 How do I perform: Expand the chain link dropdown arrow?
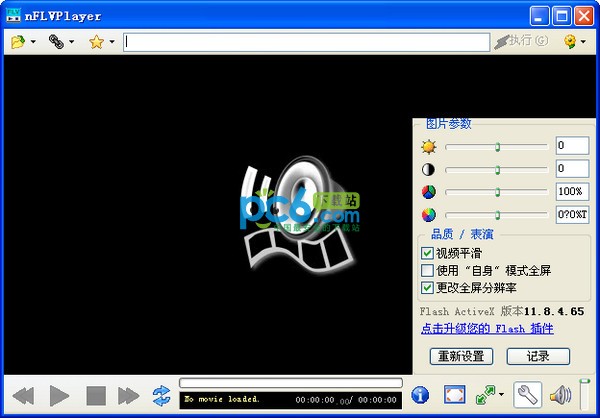72,42
